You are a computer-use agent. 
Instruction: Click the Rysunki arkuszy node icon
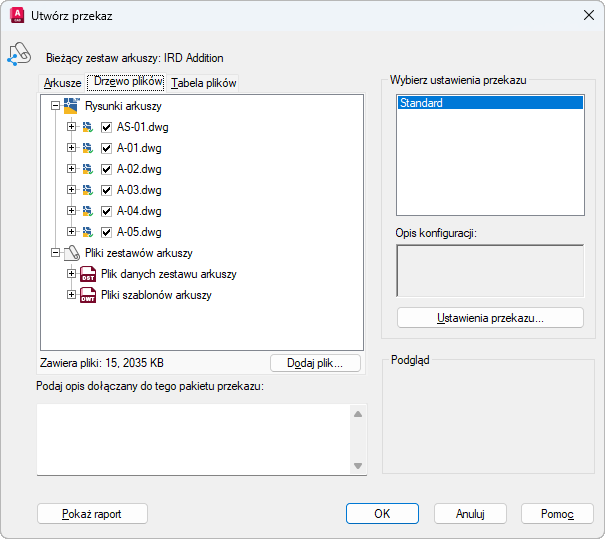tap(72, 106)
